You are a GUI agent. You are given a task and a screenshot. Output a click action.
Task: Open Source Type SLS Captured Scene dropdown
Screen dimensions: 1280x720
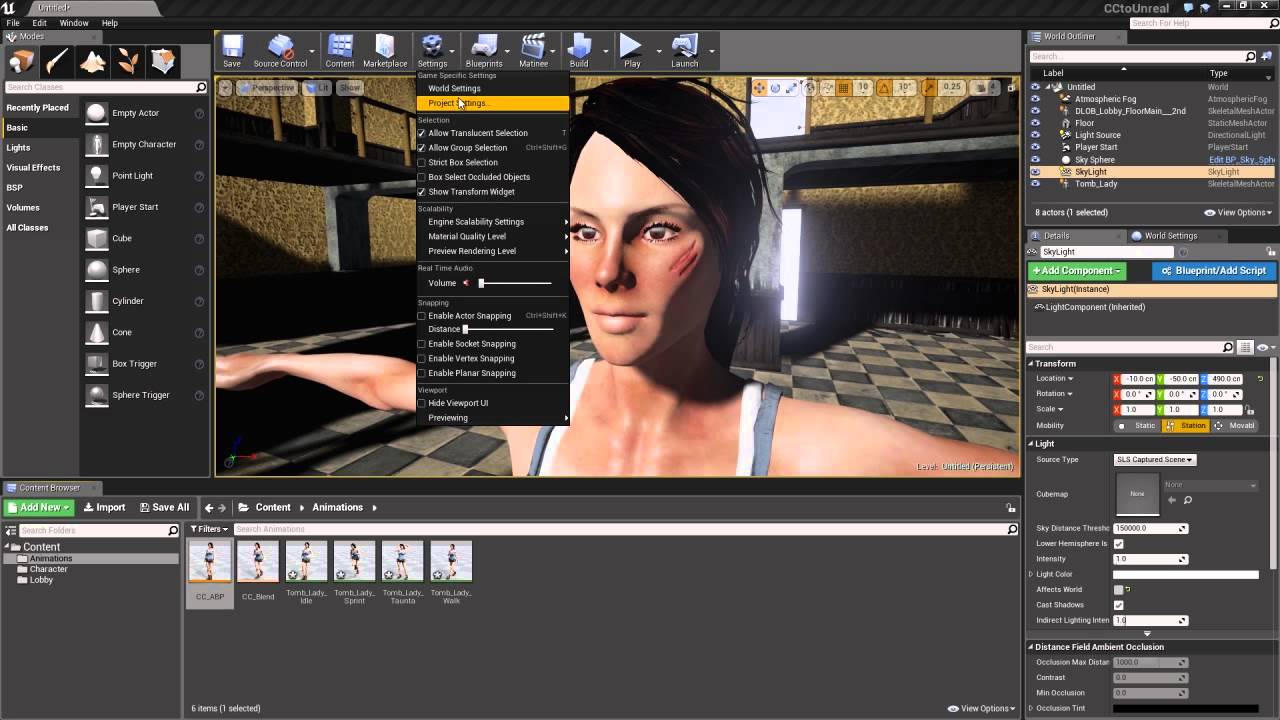pos(1154,460)
